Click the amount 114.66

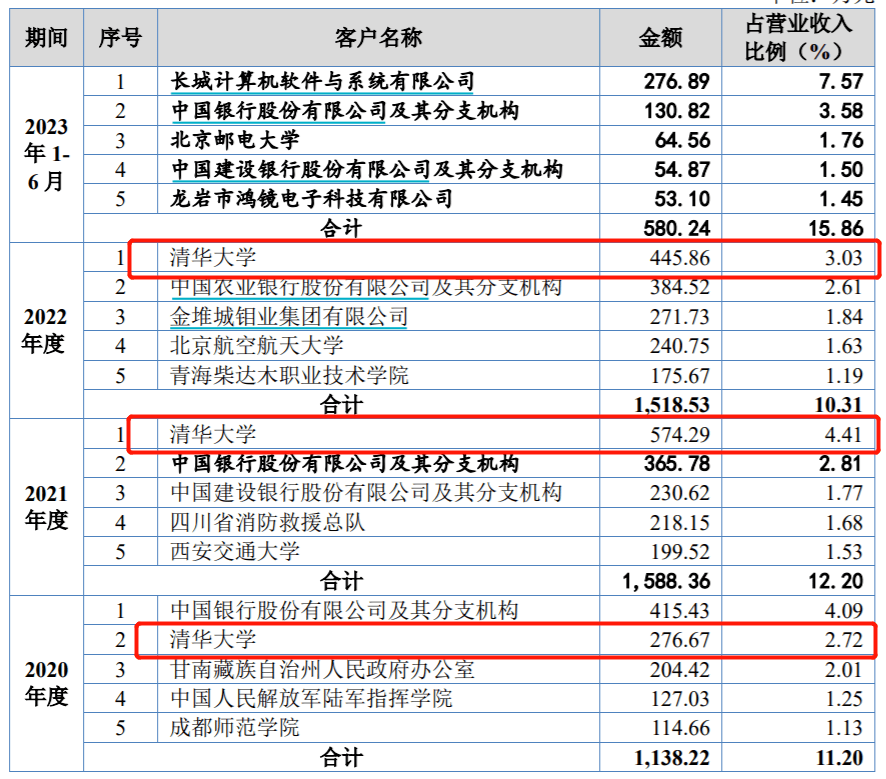(x=680, y=728)
